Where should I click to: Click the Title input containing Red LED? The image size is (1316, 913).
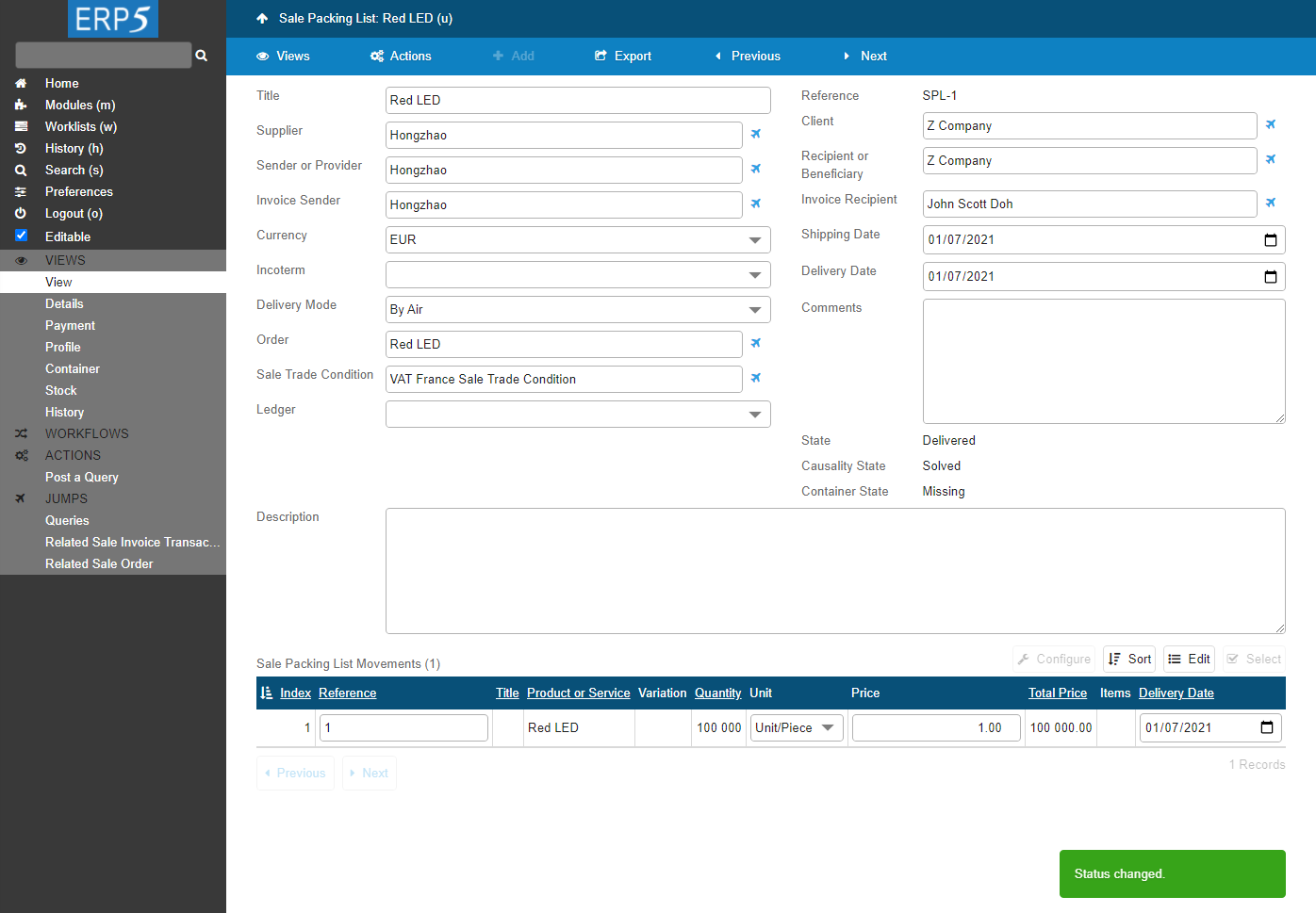point(578,100)
